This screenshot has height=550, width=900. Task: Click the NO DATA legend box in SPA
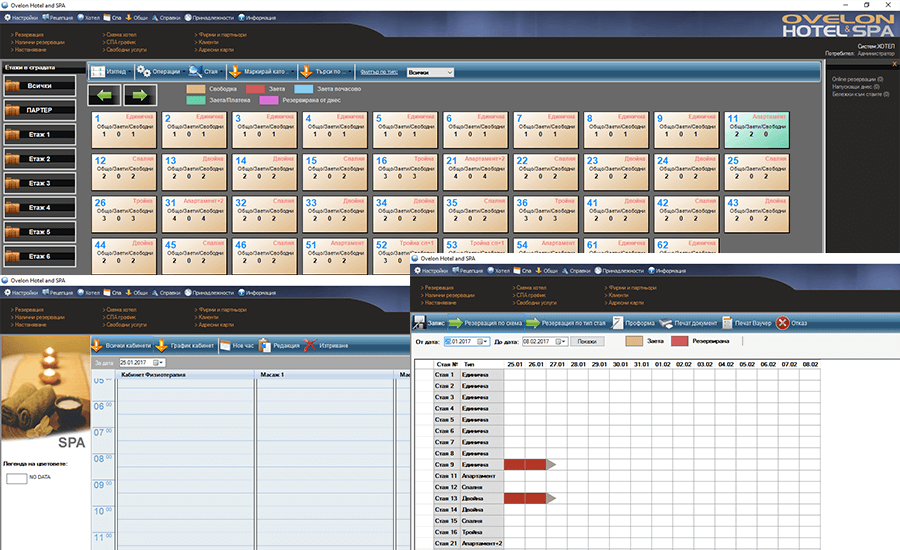[17, 478]
